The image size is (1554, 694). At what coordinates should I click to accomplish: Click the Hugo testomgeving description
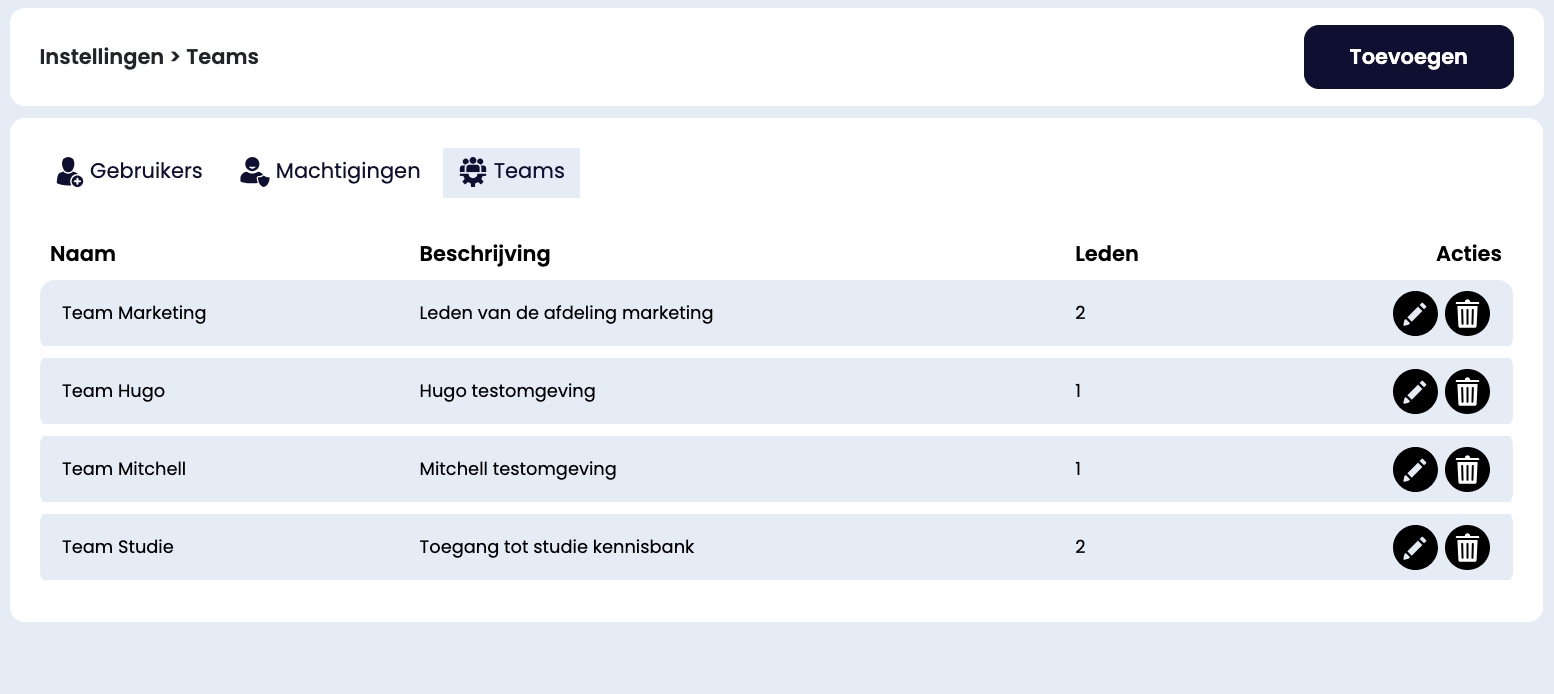(x=507, y=391)
